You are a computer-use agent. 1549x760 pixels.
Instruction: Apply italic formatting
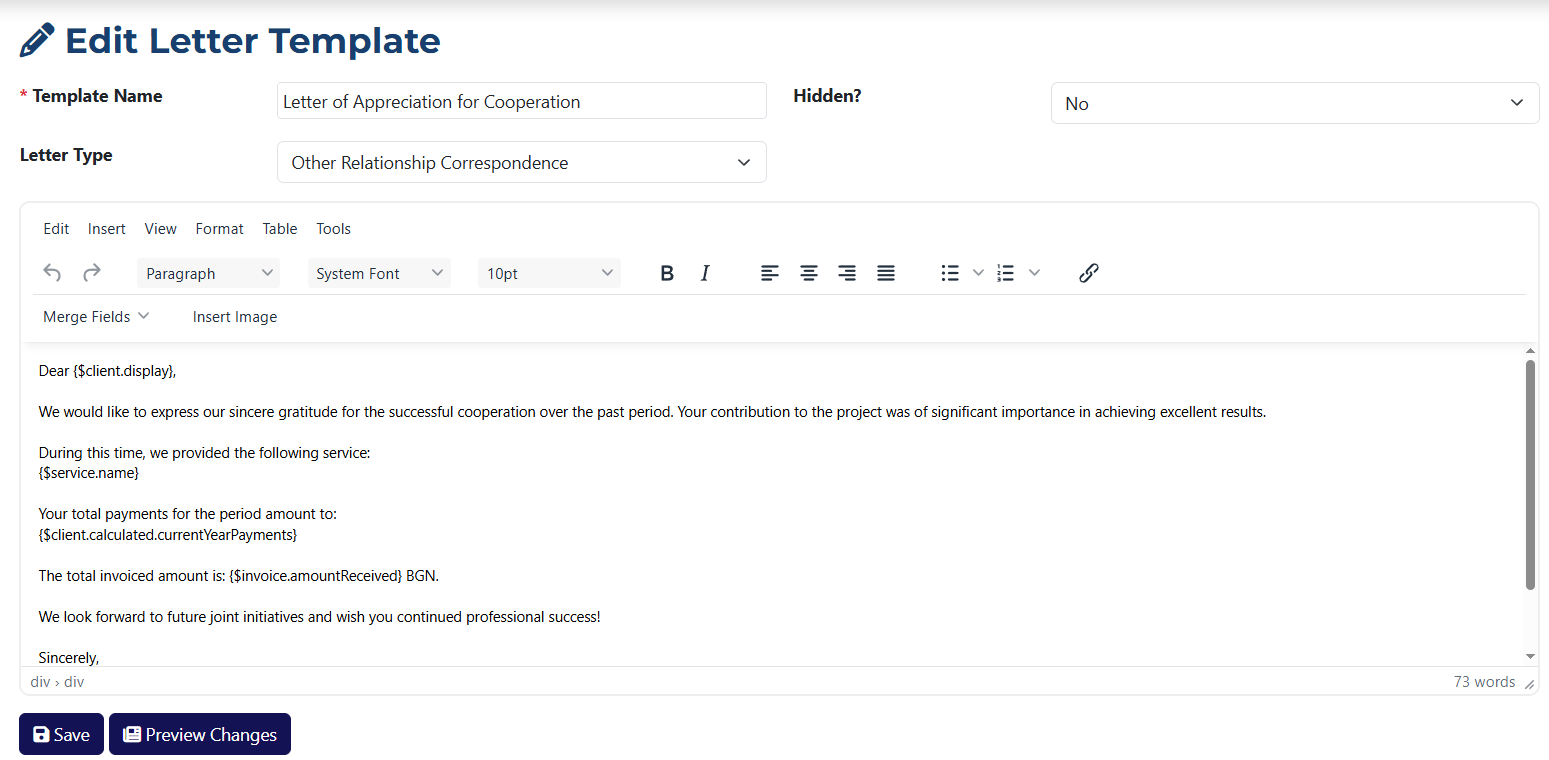pyautogui.click(x=705, y=272)
